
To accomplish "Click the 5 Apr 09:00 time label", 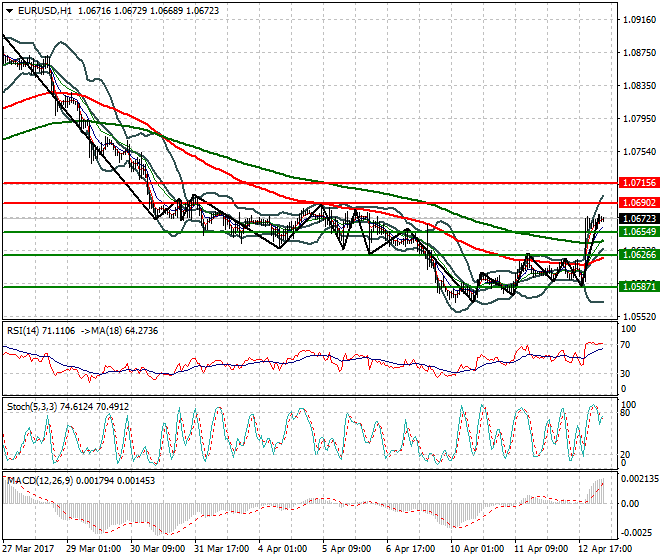I will pos(347,549).
